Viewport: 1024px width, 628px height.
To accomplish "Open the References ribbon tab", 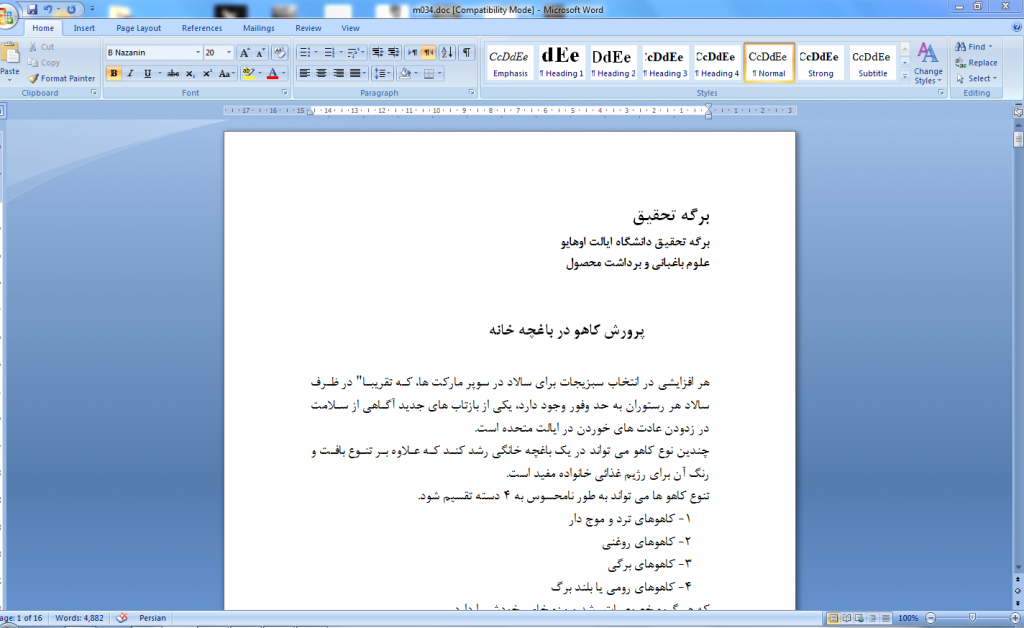I will pyautogui.click(x=202, y=28).
